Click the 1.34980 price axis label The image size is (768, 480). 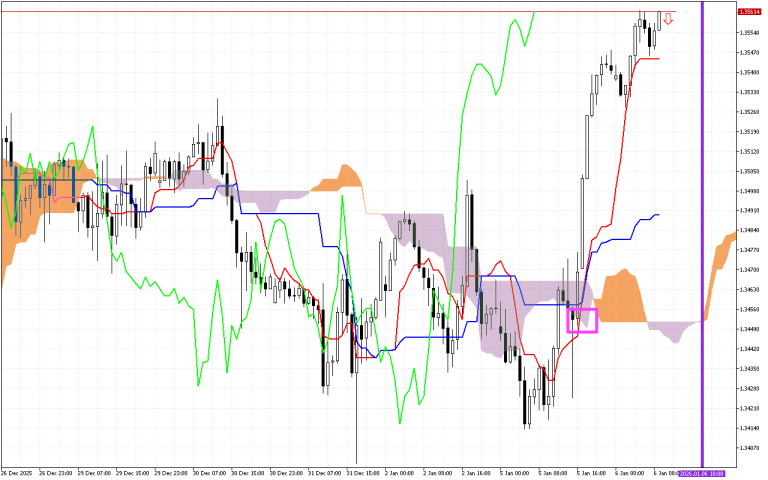point(749,191)
